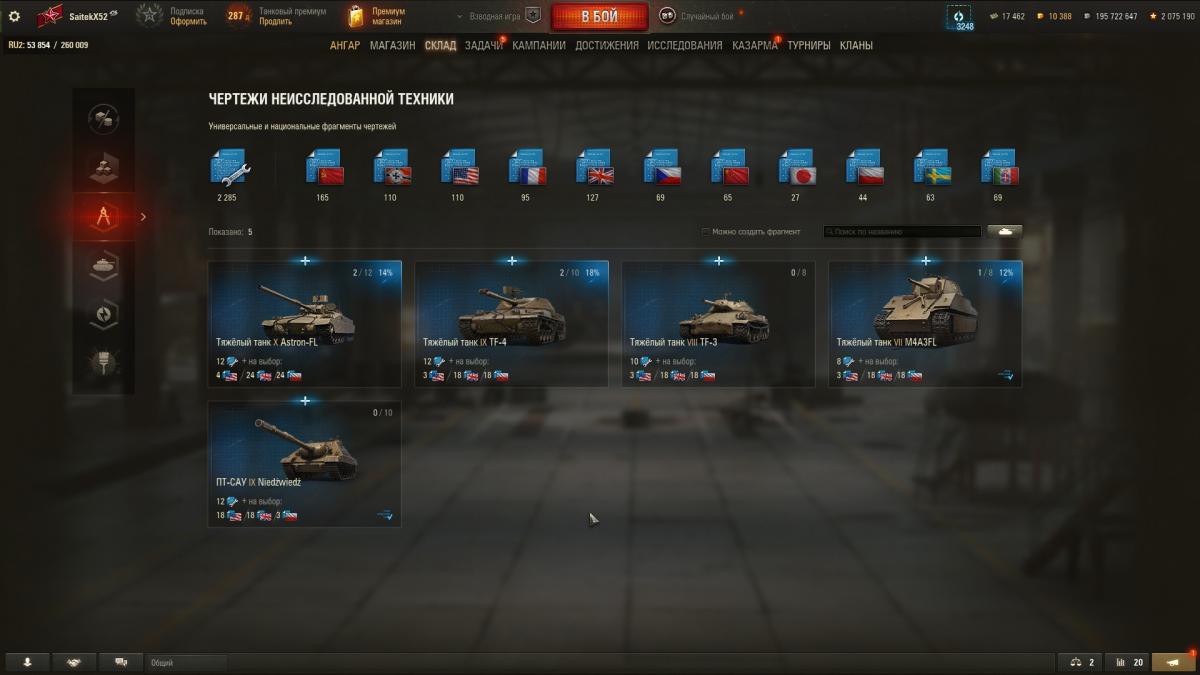Select universal blueprint fragments wrench icon
The image size is (1200, 675).
coord(230,167)
